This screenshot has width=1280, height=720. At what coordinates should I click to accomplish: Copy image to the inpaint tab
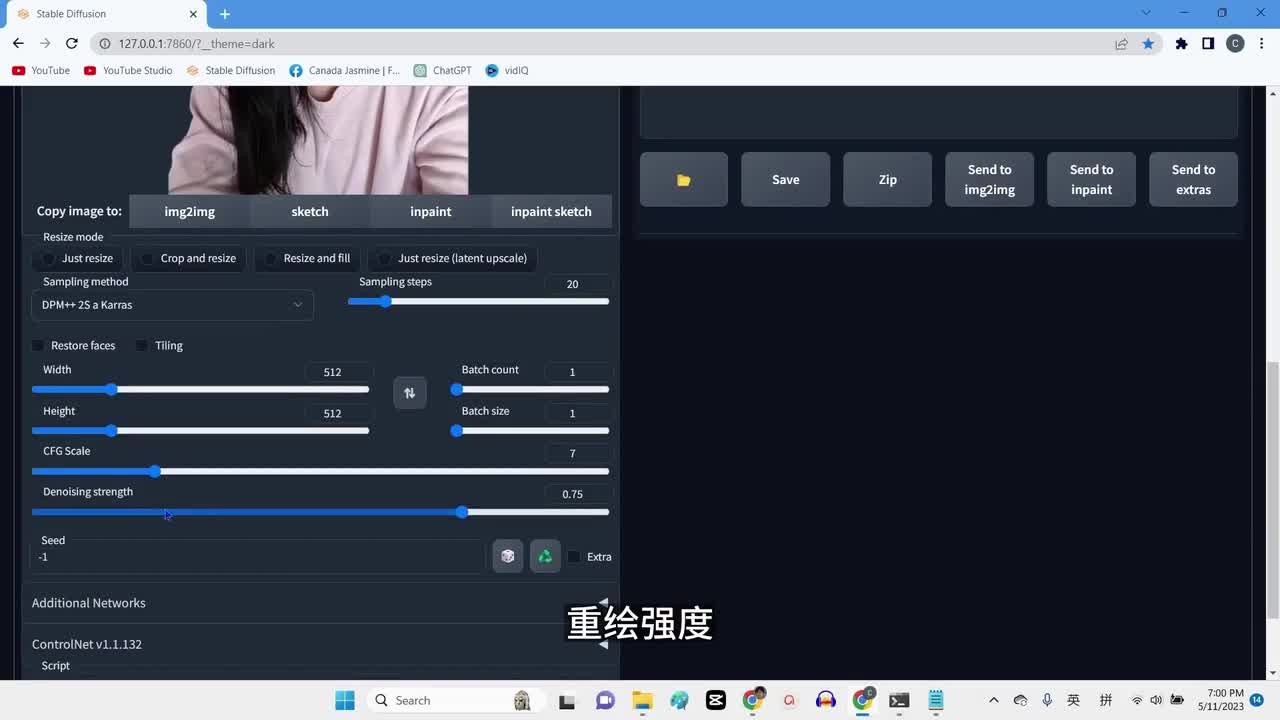(430, 211)
